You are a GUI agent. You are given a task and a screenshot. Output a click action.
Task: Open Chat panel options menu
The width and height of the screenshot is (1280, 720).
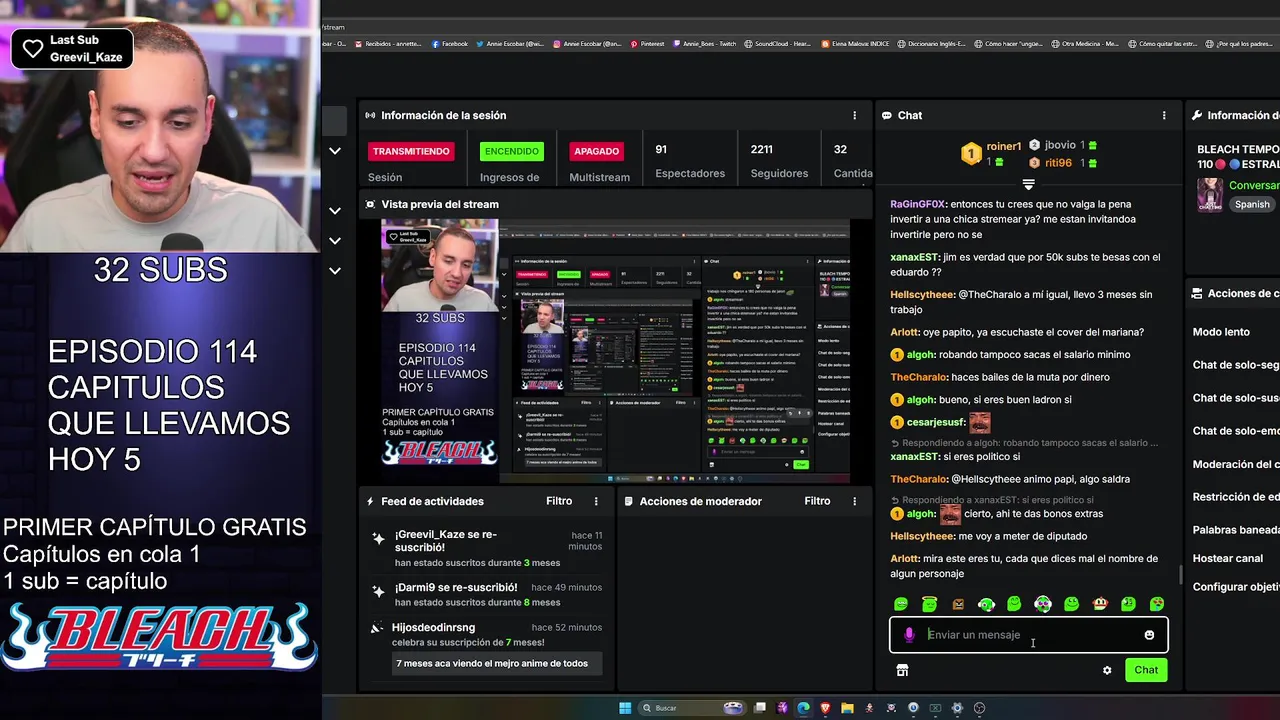1164,115
